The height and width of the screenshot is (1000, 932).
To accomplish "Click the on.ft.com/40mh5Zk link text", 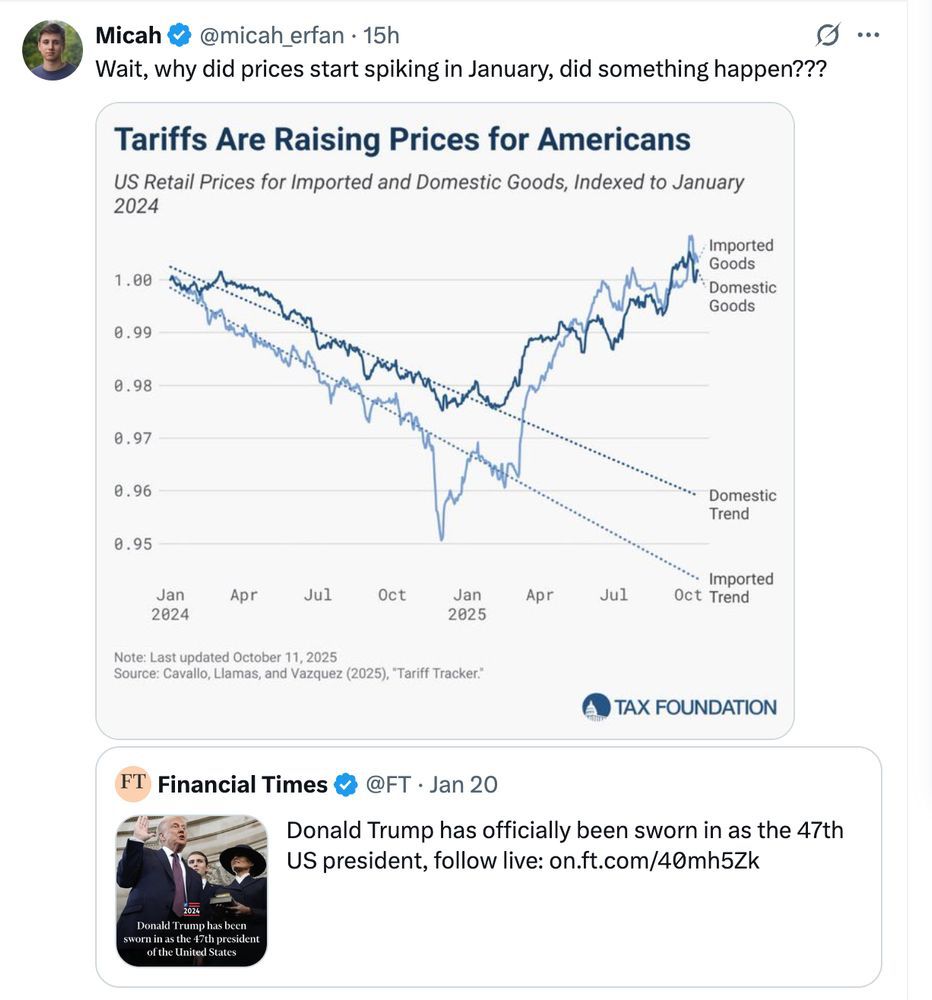I will point(654,859).
